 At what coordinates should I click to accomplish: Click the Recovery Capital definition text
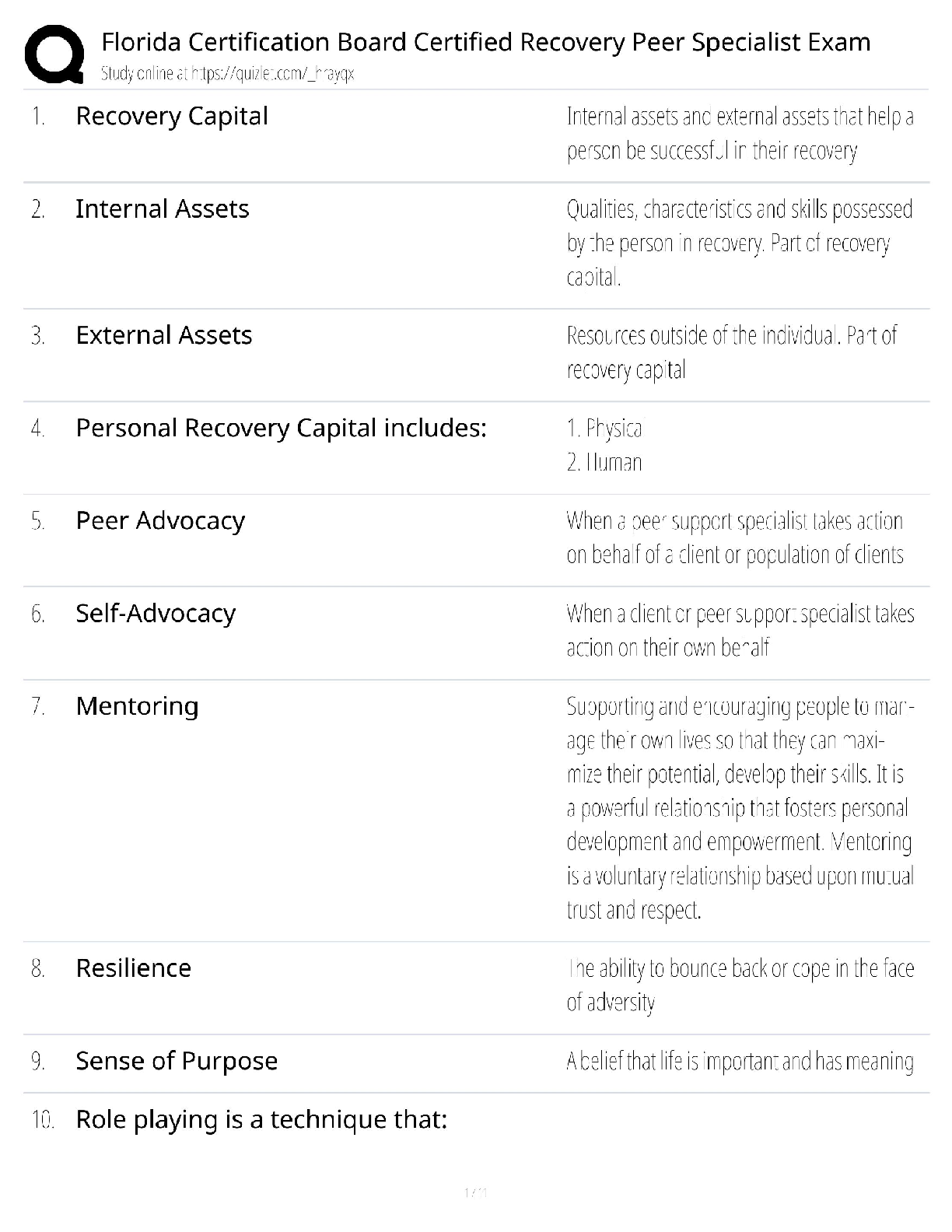coord(739,133)
